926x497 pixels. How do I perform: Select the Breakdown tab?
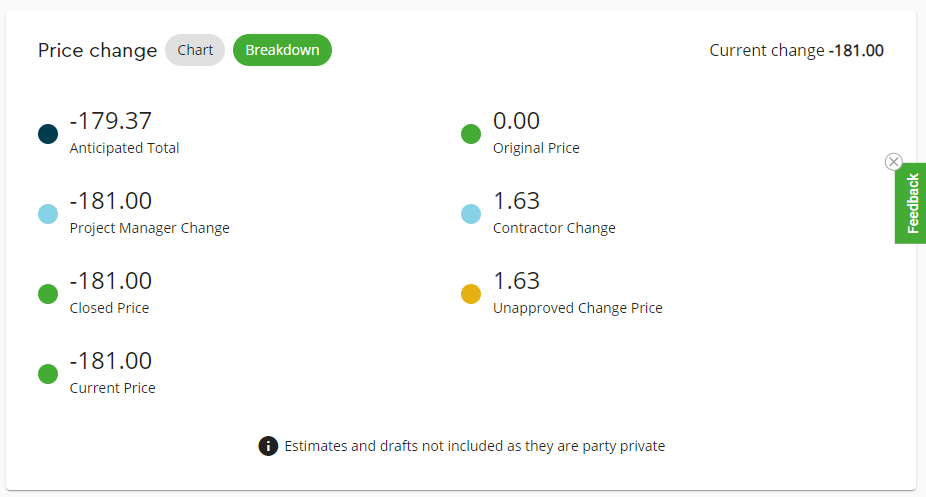coord(282,50)
